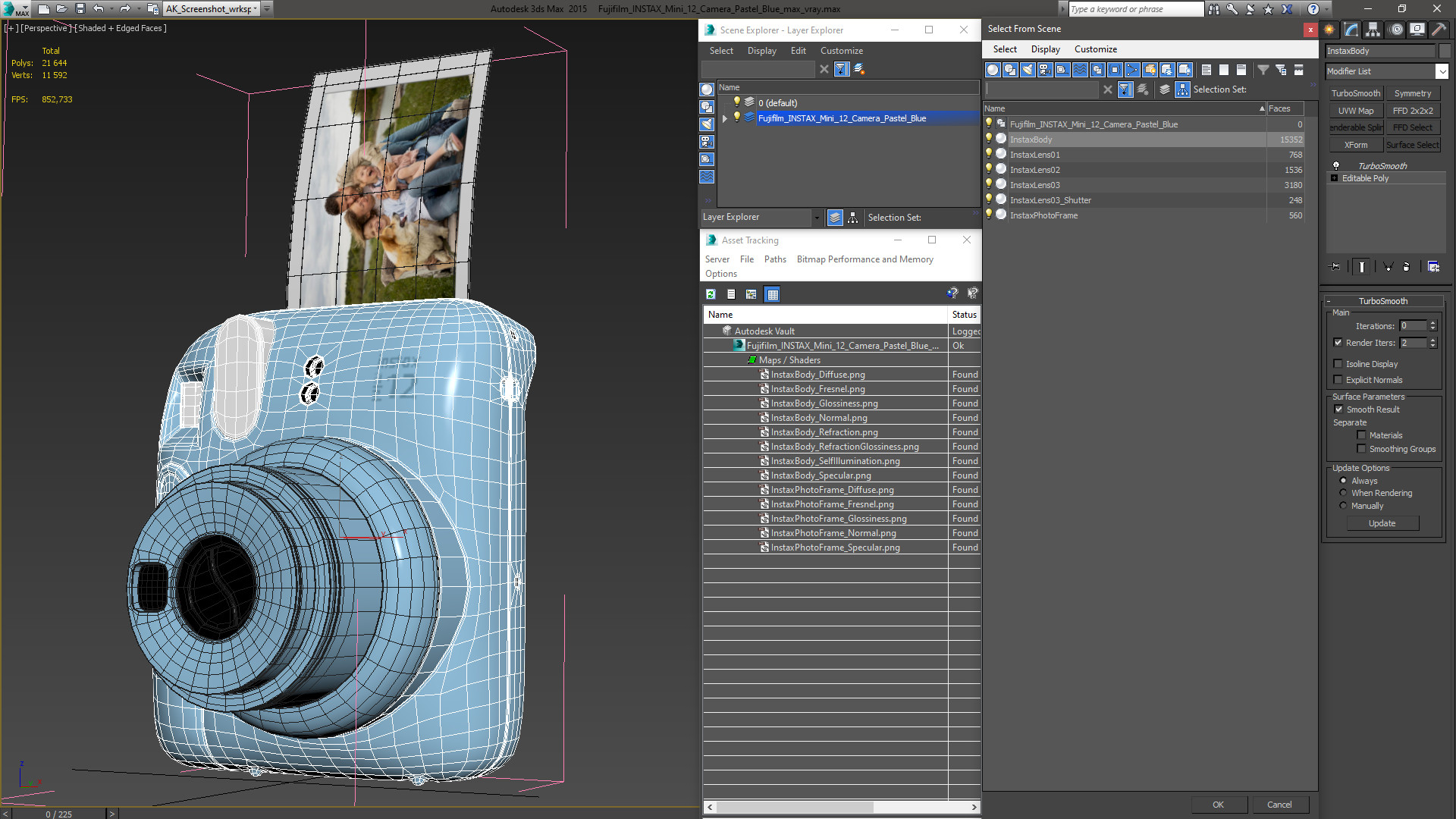Toggle Display Helpers filter in Select From Scene

1062,70
